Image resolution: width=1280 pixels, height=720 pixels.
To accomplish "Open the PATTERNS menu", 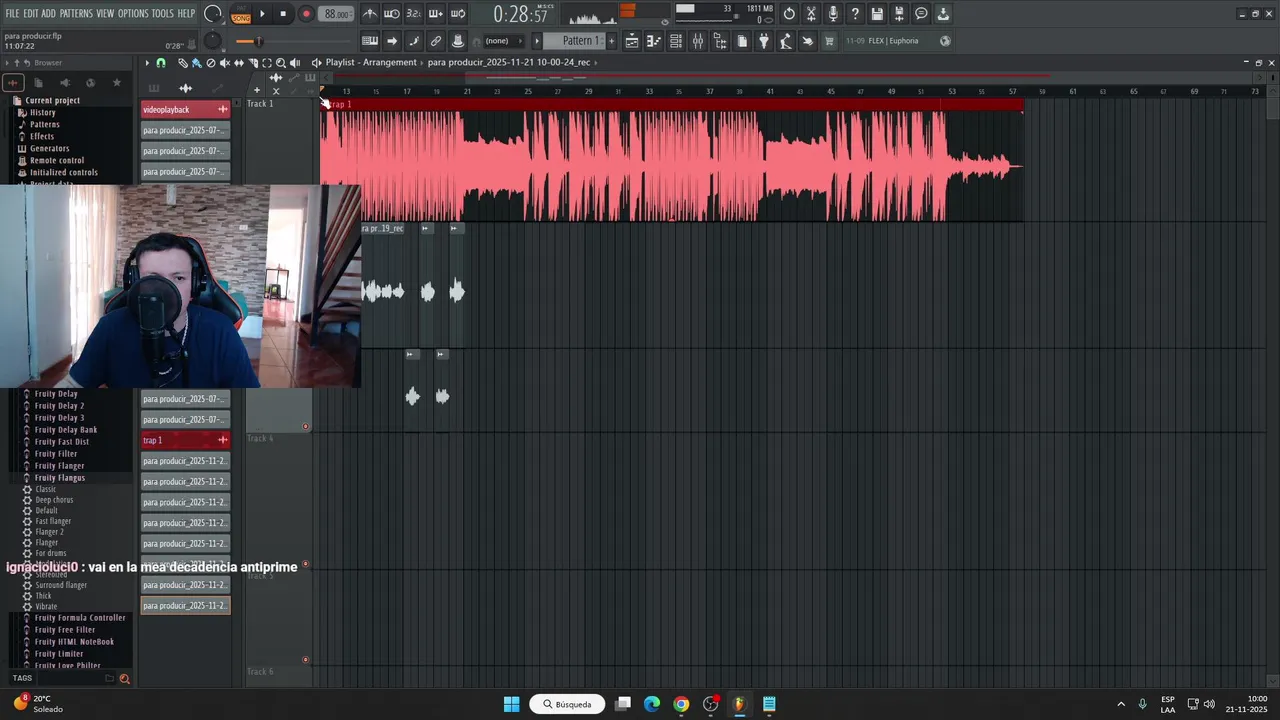I will pyautogui.click(x=76, y=14).
